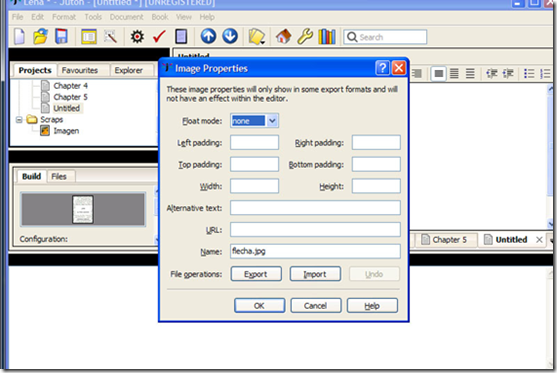This screenshot has width=557, height=373.
Task: Click the Width input field
Action: [254, 186]
